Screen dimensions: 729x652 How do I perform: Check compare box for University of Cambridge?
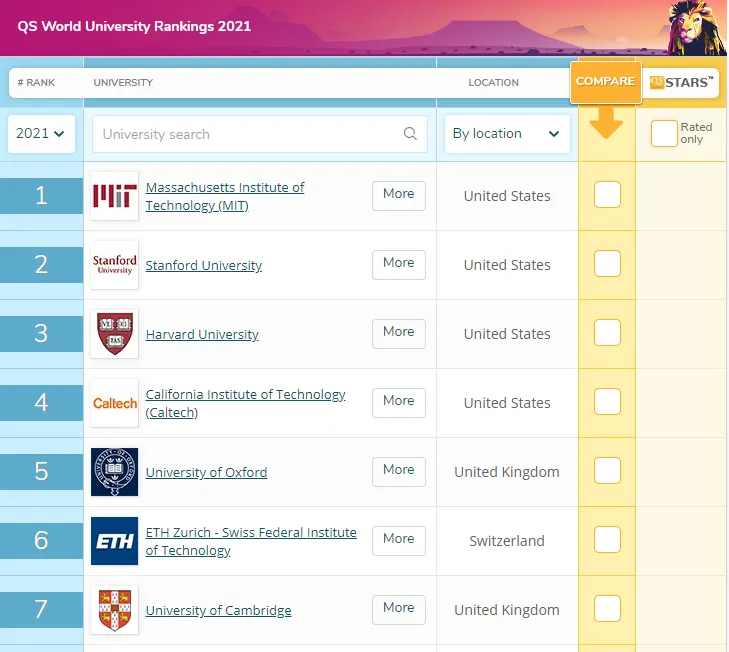point(607,608)
